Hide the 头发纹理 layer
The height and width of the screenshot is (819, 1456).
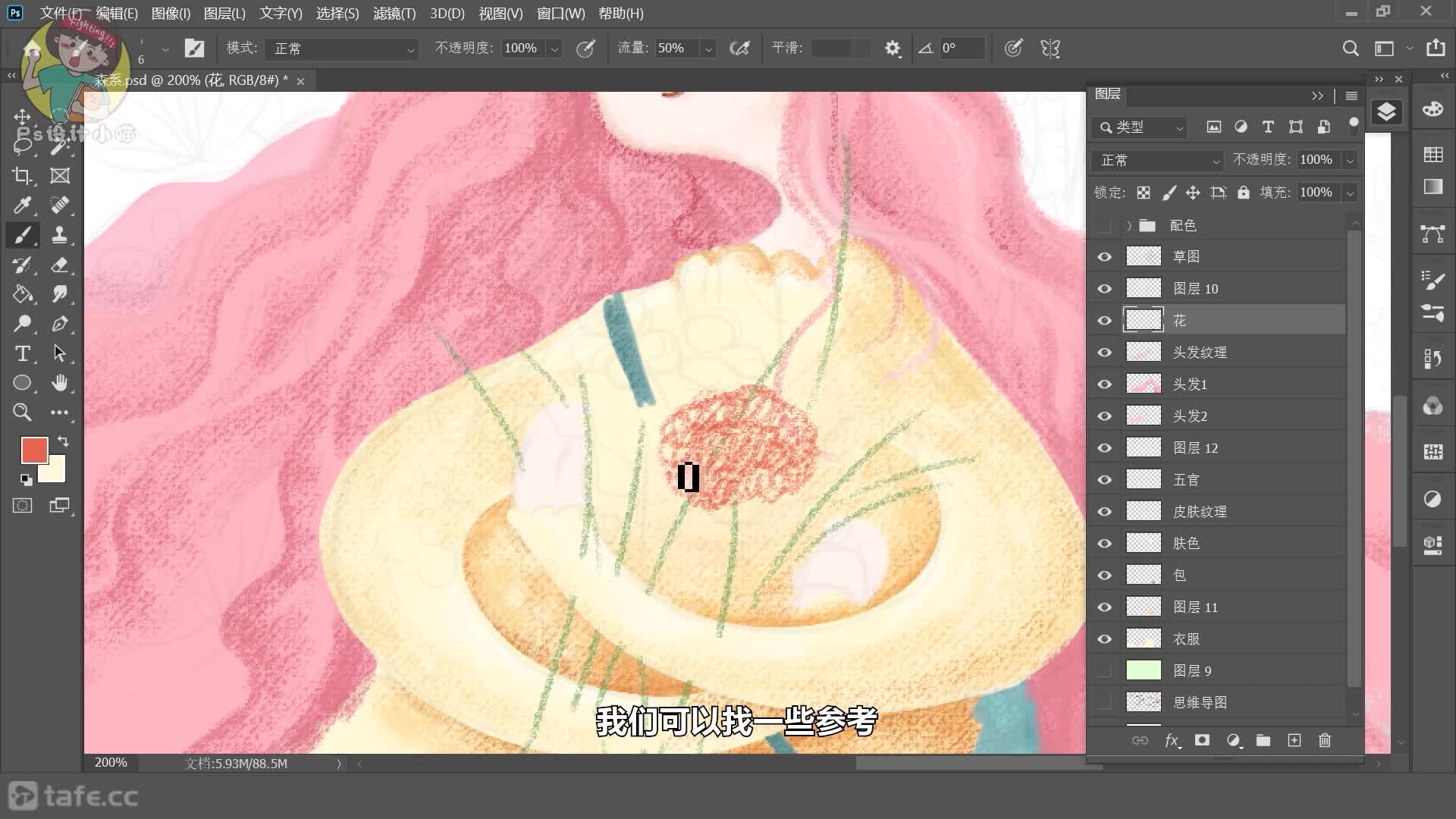pyautogui.click(x=1104, y=353)
